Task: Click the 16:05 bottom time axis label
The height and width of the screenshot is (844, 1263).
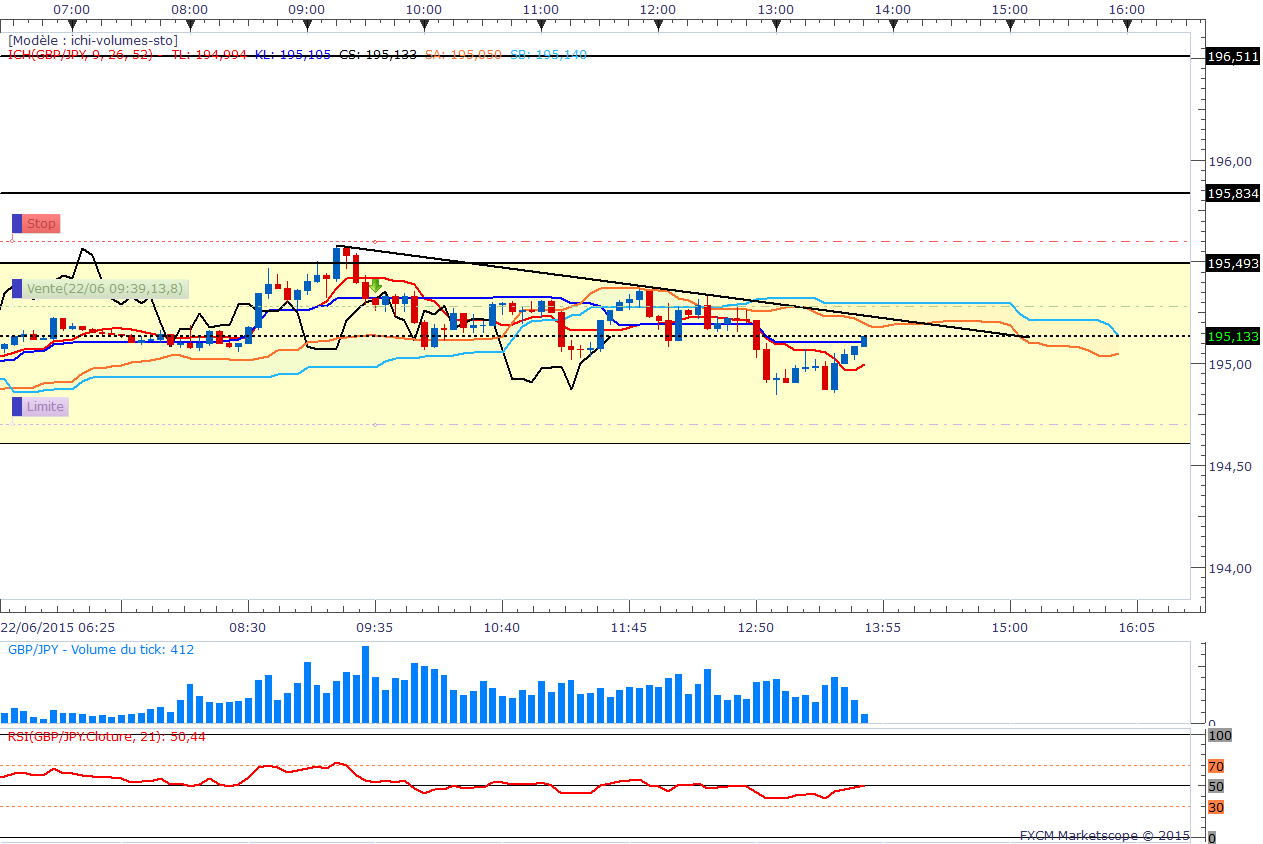Action: [x=1136, y=628]
